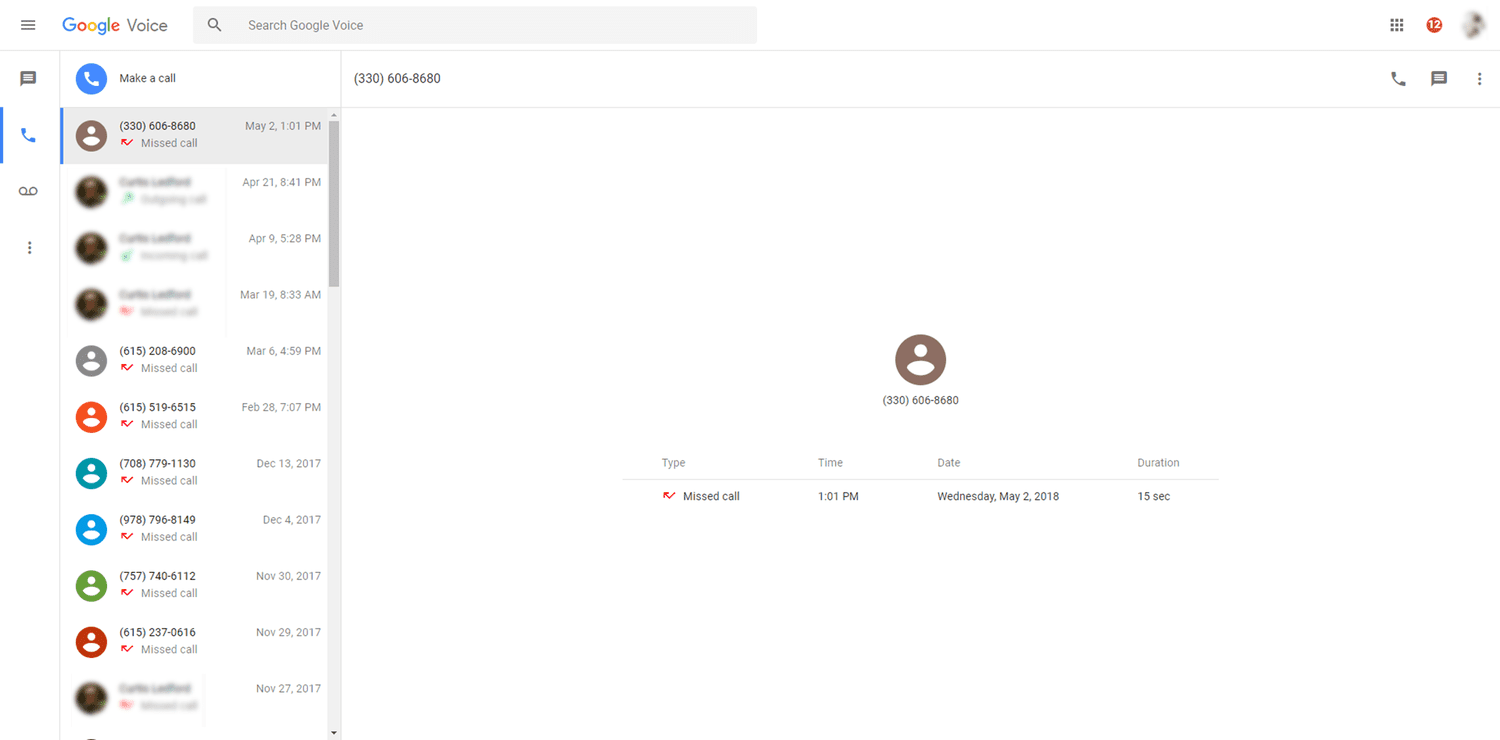The height and width of the screenshot is (740, 1500).
Task: Select the missed call from (615) 208-6900
Action: pos(200,360)
